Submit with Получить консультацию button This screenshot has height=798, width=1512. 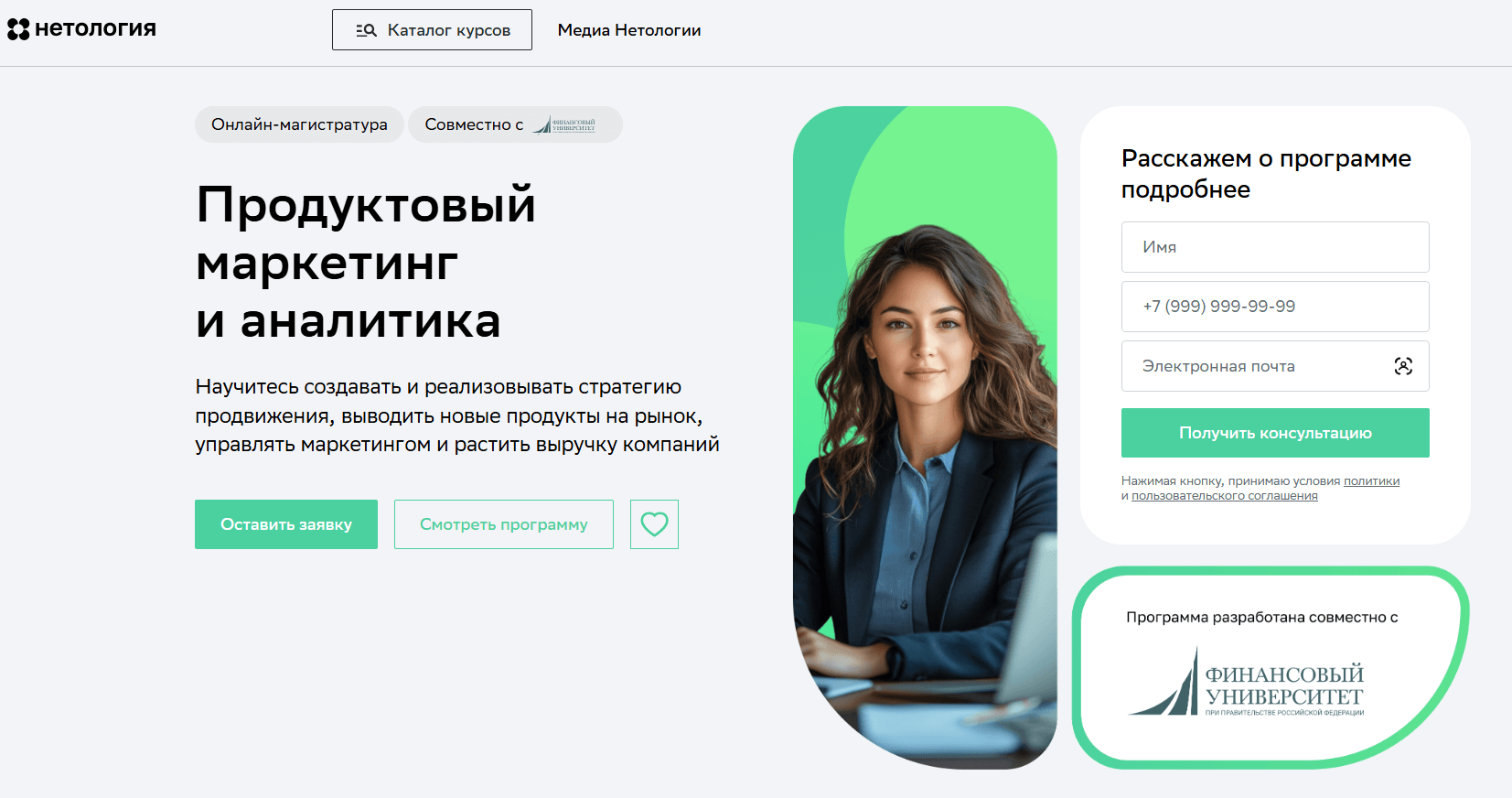[x=1275, y=433]
